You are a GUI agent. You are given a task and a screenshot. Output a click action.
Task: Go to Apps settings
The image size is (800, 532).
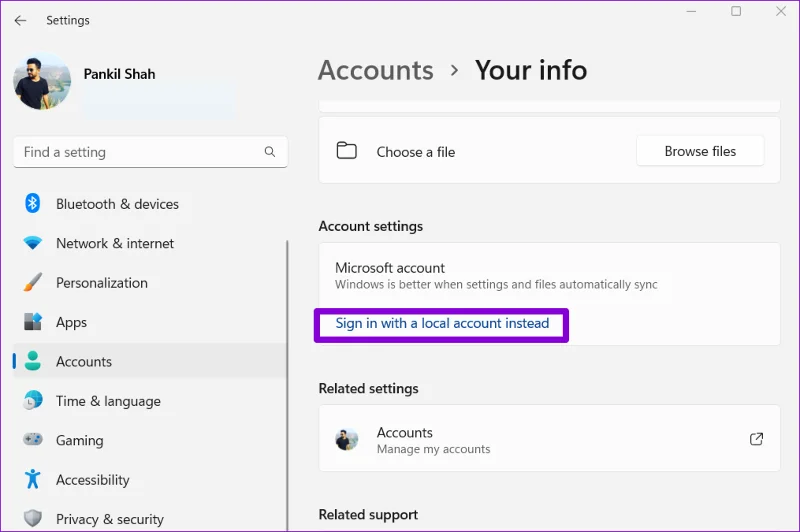(149, 322)
